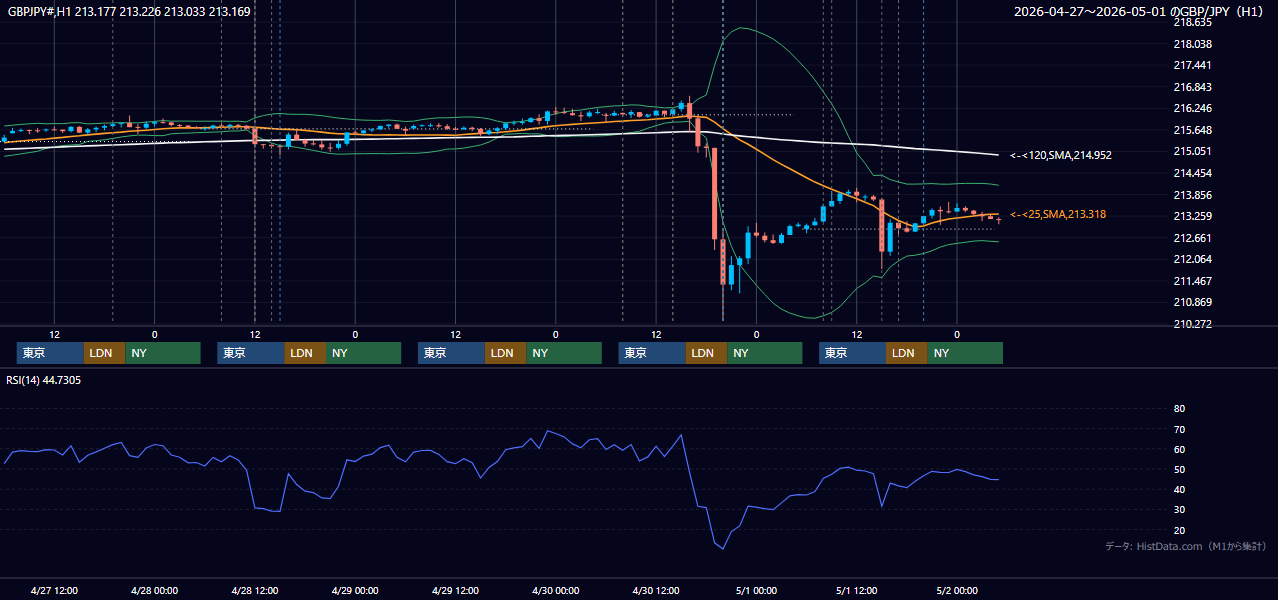The width and height of the screenshot is (1278, 600).
Task: Click price axis value 212.661
Action: tap(1192, 238)
